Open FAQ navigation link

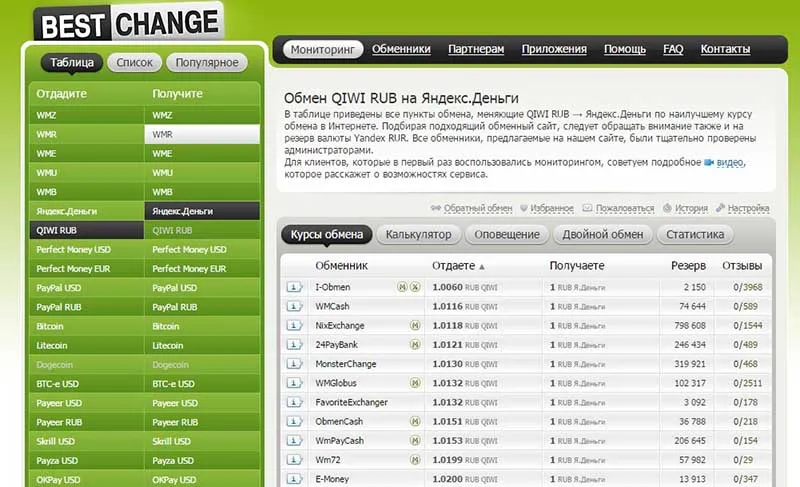tap(673, 49)
